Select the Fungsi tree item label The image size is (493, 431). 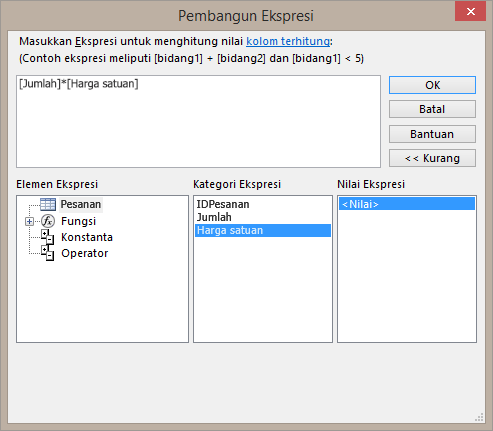point(78,221)
